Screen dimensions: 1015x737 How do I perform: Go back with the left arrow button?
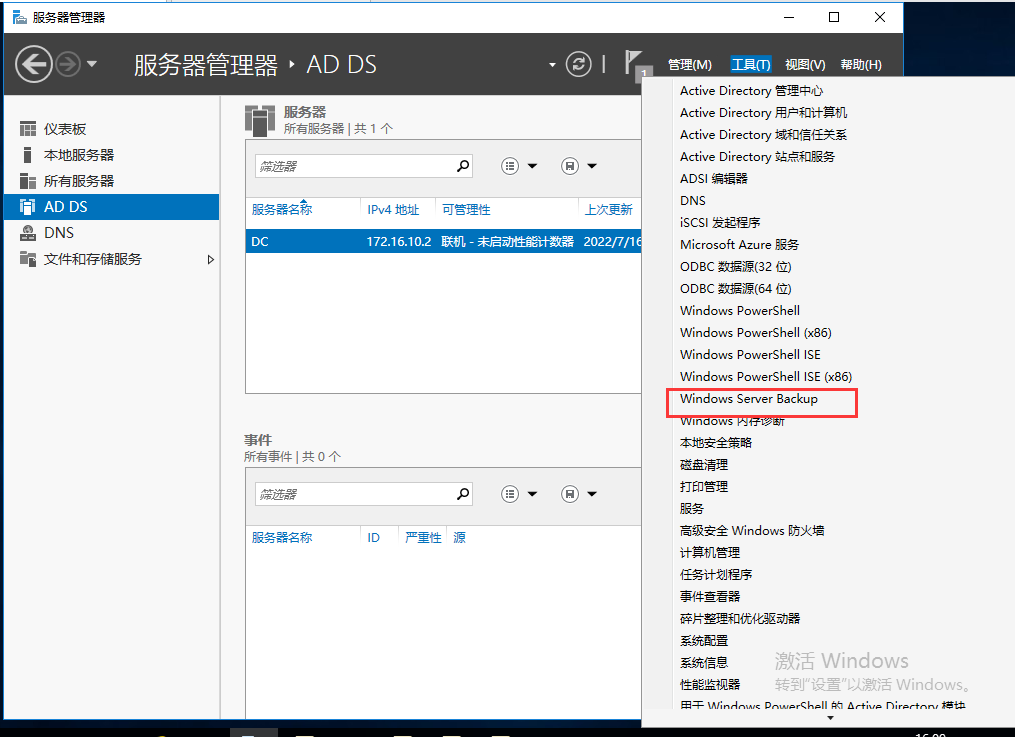coord(34,64)
